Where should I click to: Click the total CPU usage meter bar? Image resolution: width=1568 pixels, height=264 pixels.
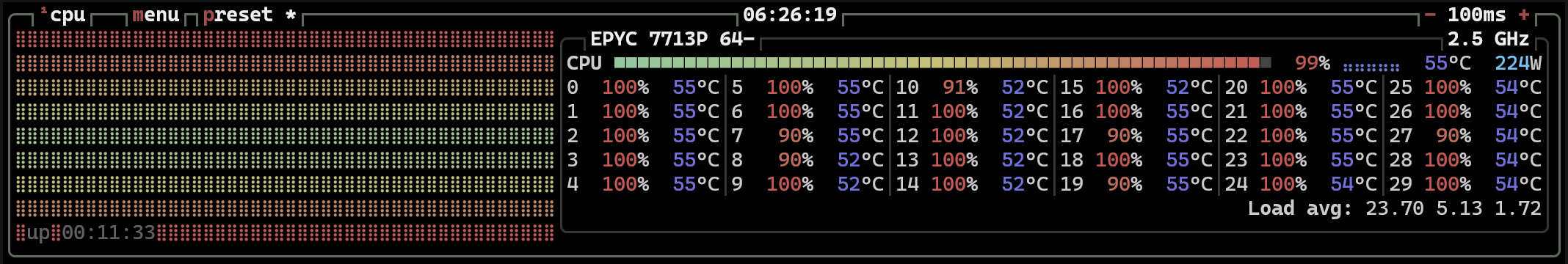click(x=943, y=63)
